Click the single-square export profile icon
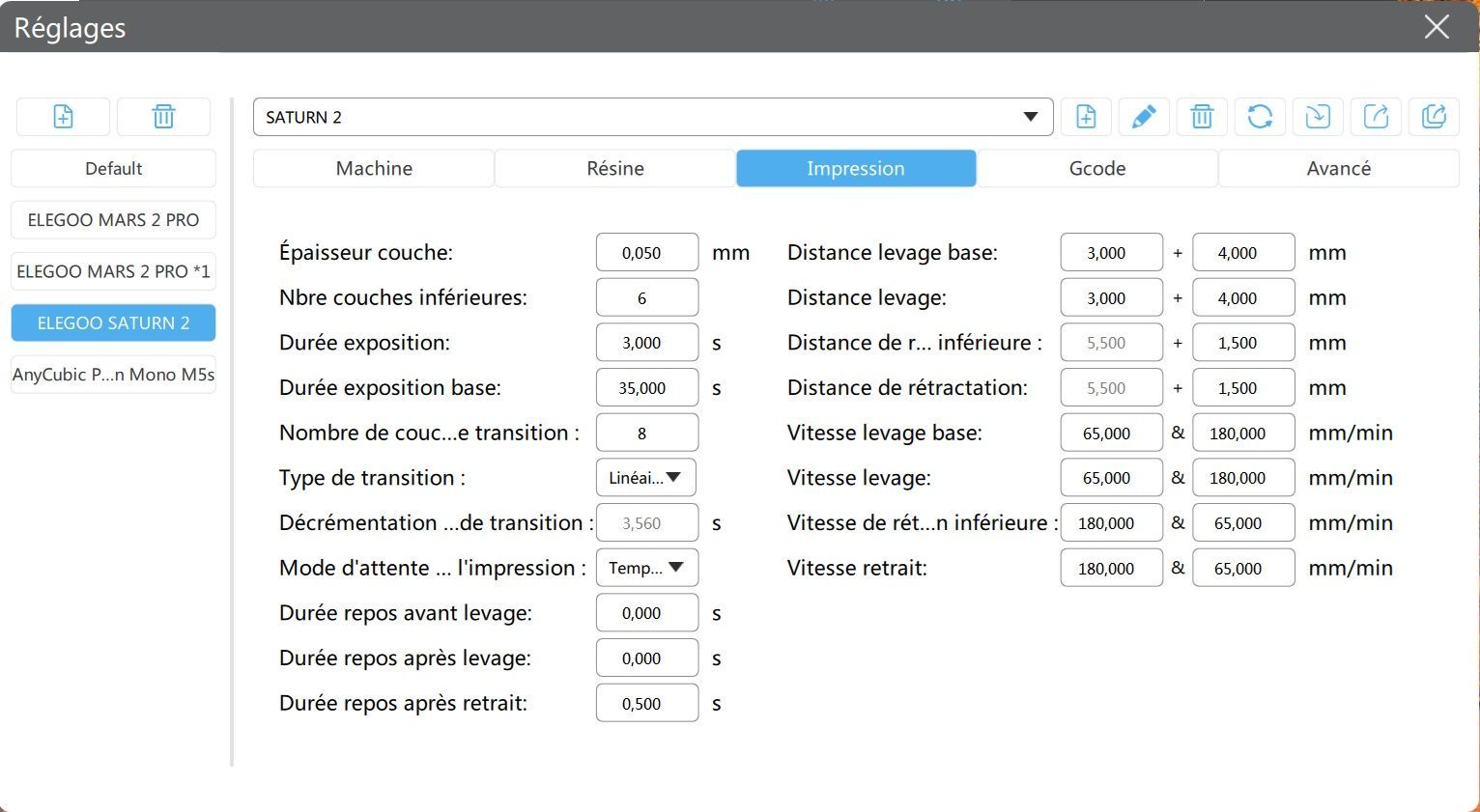 1376,117
